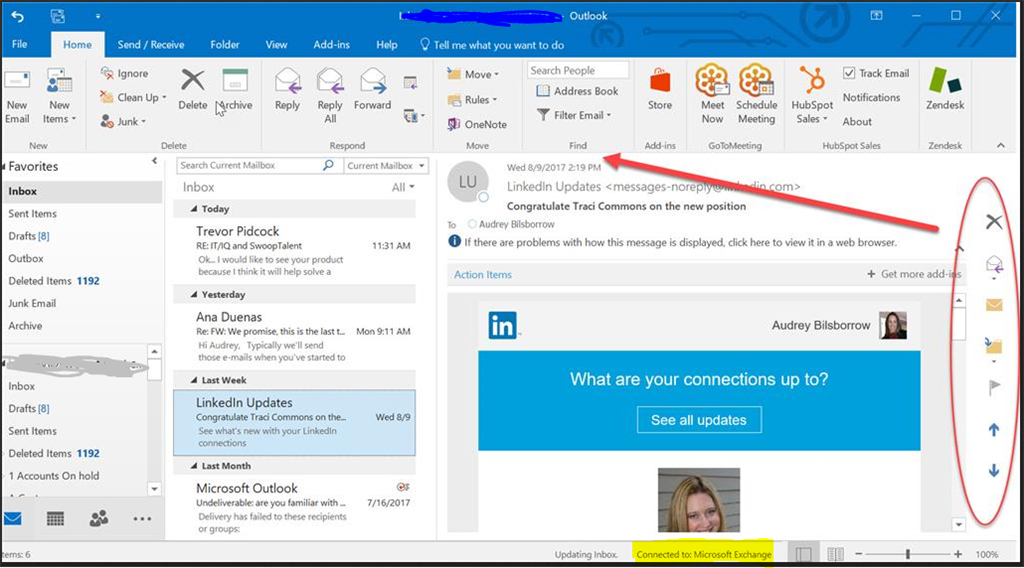
Task: Click Ignore conversation button
Action: pos(124,74)
